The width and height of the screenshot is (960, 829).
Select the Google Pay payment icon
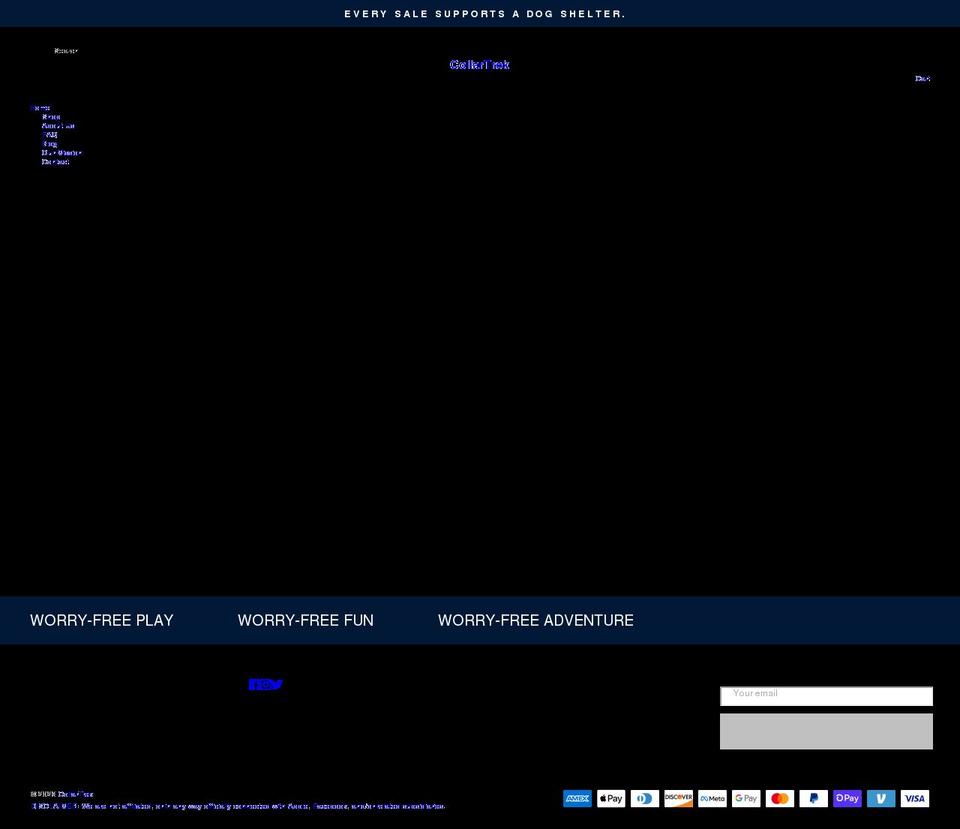click(x=745, y=798)
